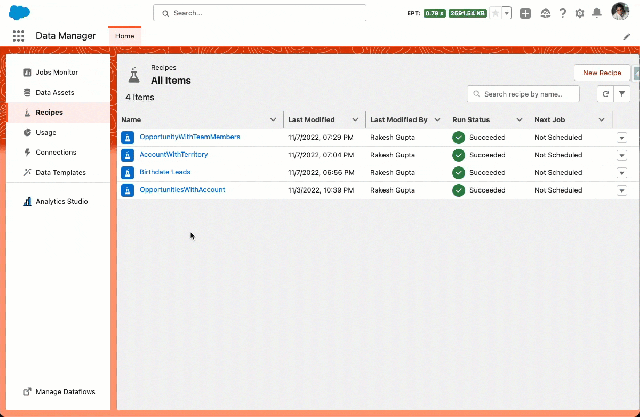Image resolution: width=640 pixels, height=417 pixels.
Task: Open Usage in the sidebar
Action: pos(58,132)
